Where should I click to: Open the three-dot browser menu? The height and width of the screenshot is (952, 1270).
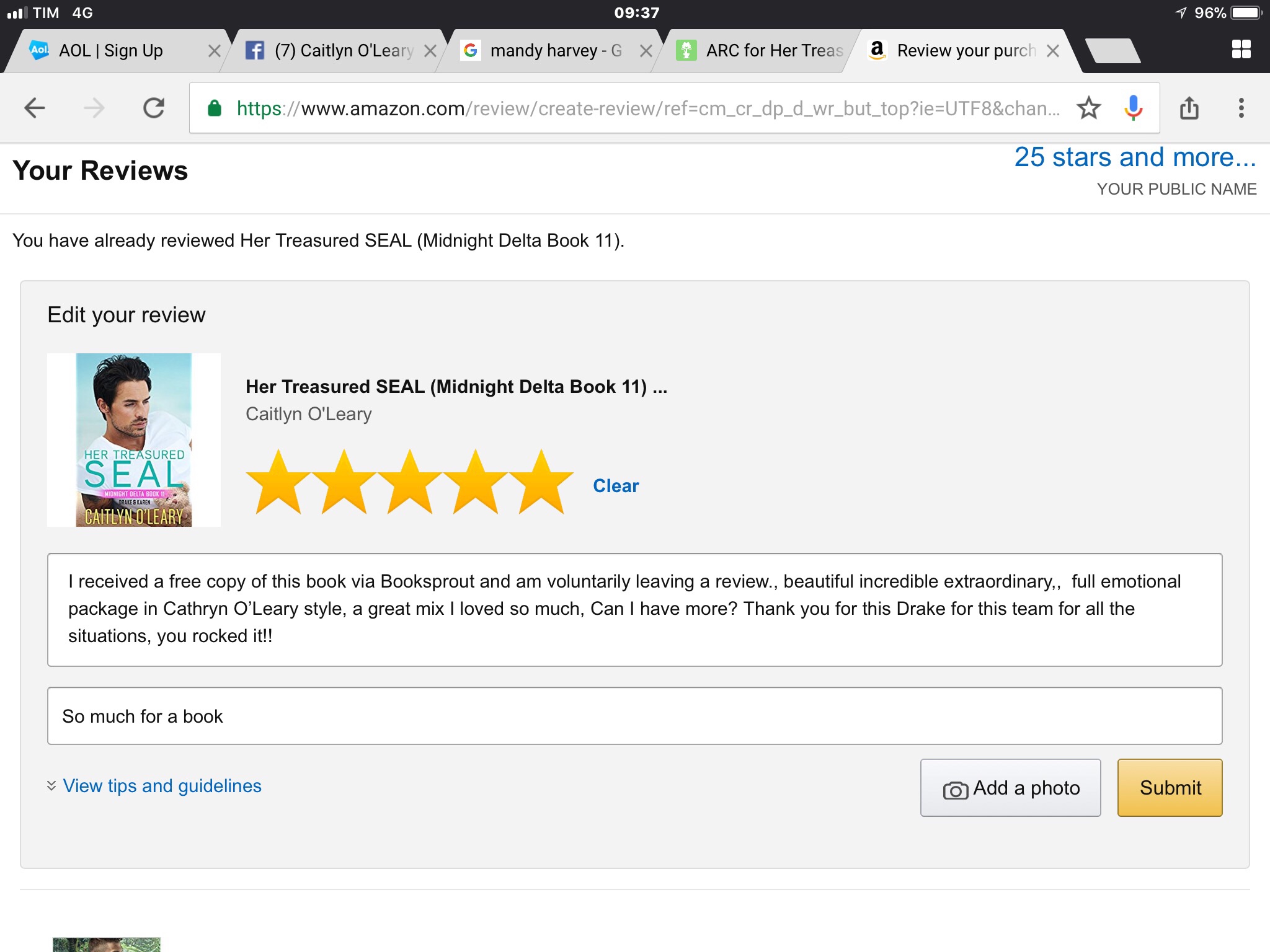[1241, 108]
